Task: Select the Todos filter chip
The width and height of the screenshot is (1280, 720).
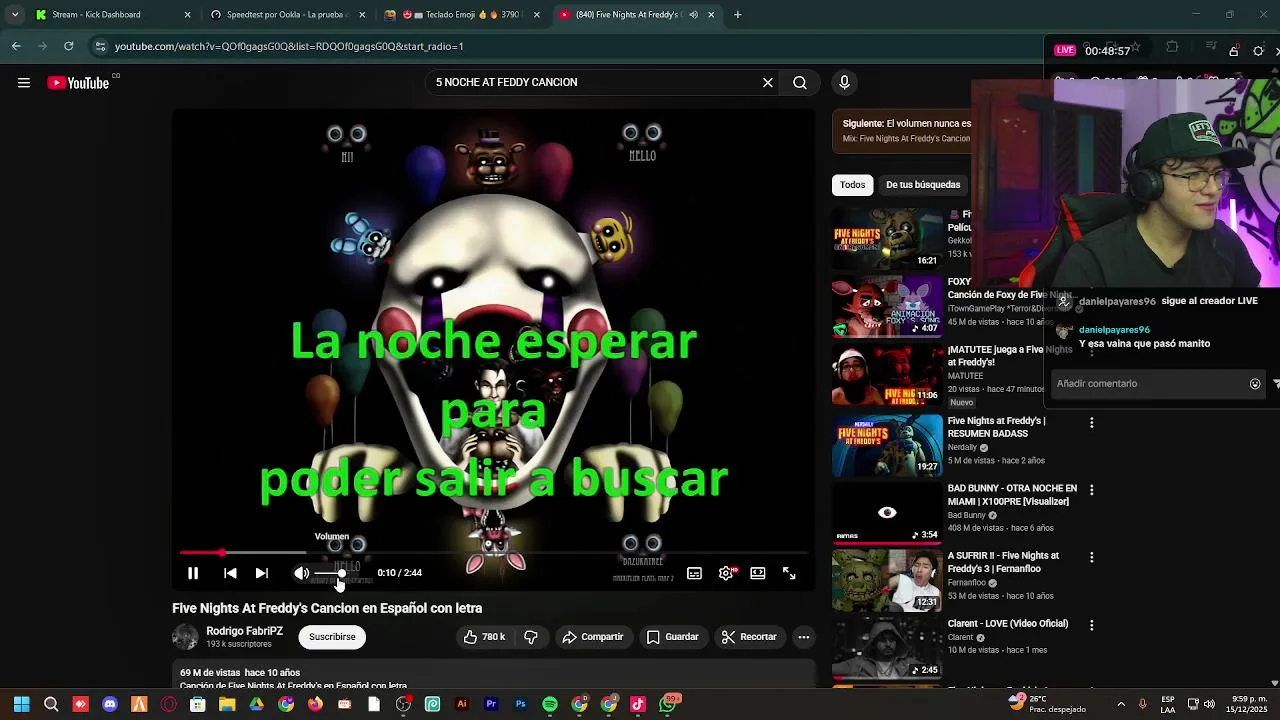Action: (852, 185)
